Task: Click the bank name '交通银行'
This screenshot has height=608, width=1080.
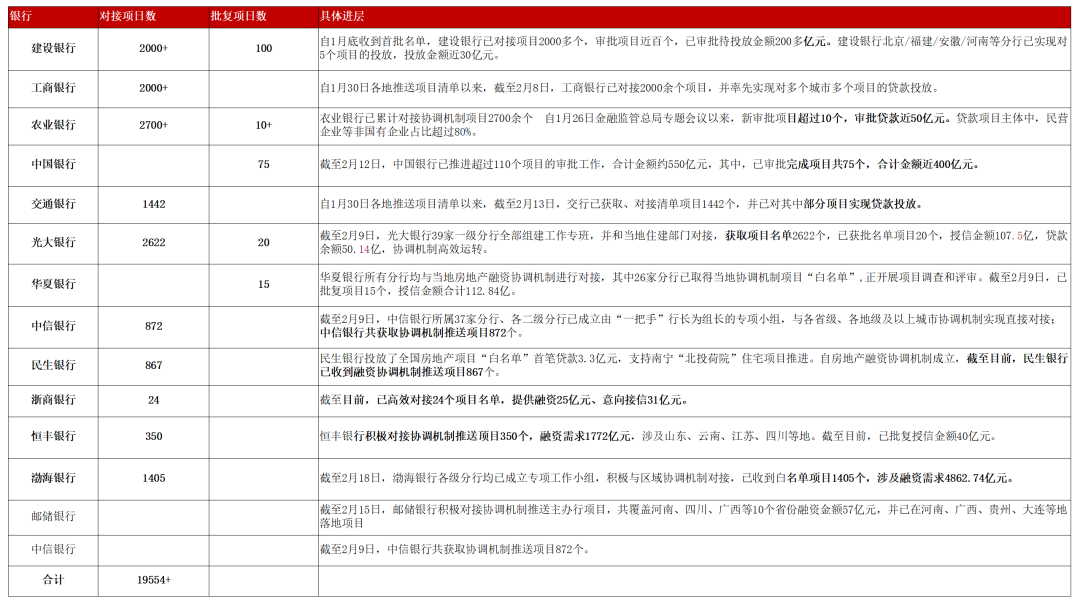Action: click(53, 205)
